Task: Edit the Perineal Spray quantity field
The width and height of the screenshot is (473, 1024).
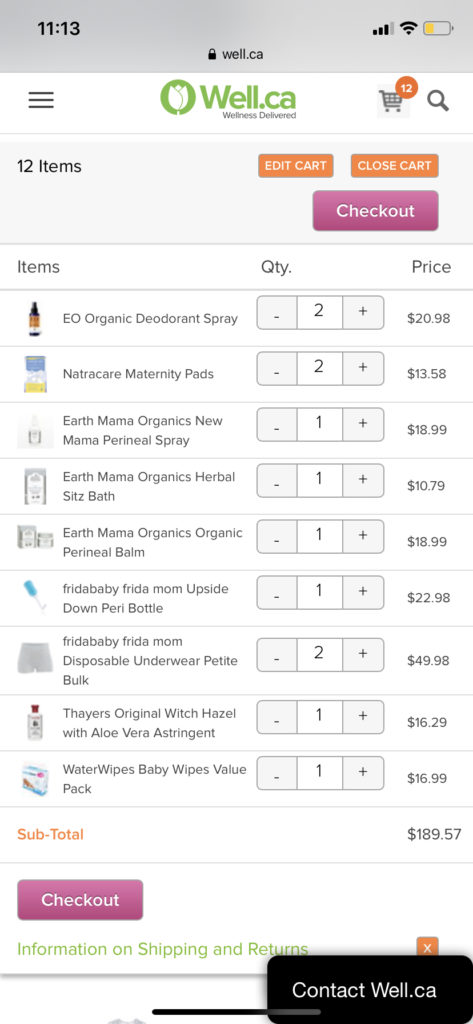Action: (x=319, y=424)
